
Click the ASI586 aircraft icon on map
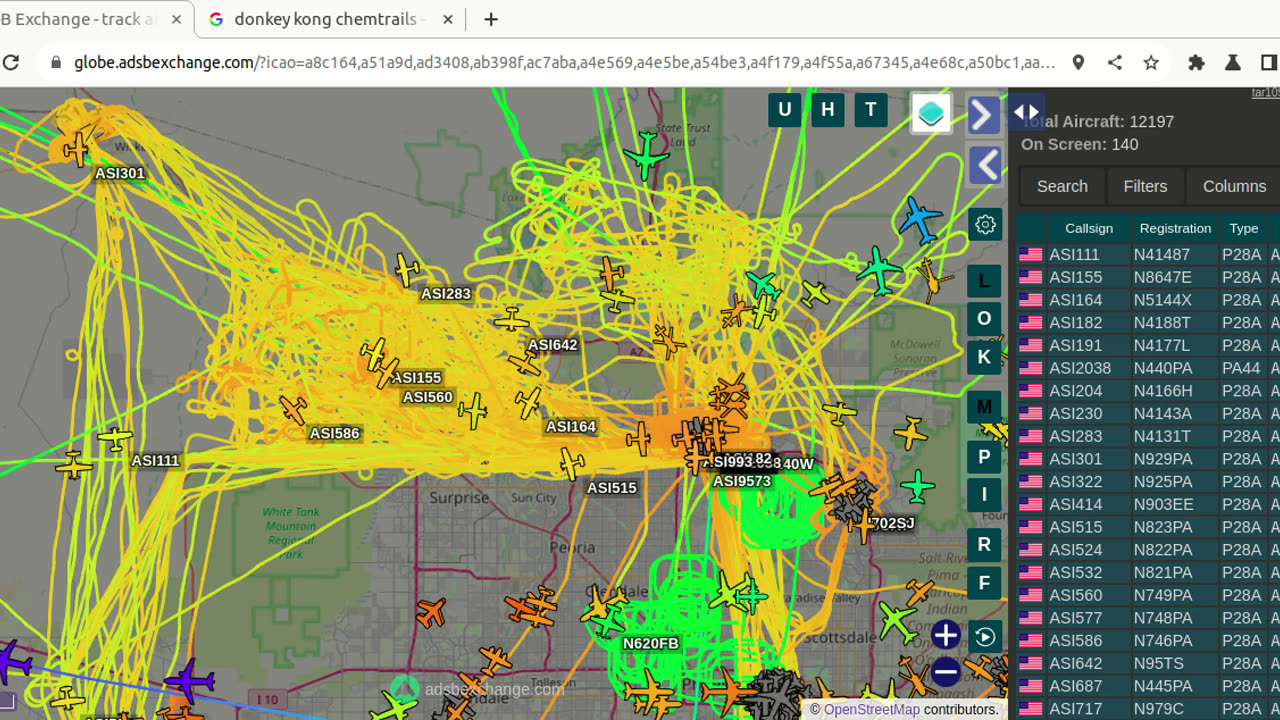click(293, 409)
